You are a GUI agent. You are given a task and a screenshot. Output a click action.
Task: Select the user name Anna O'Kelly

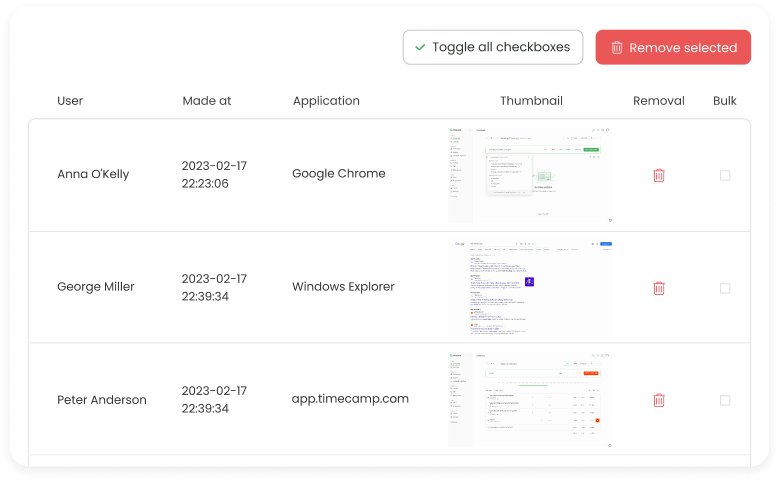93,174
